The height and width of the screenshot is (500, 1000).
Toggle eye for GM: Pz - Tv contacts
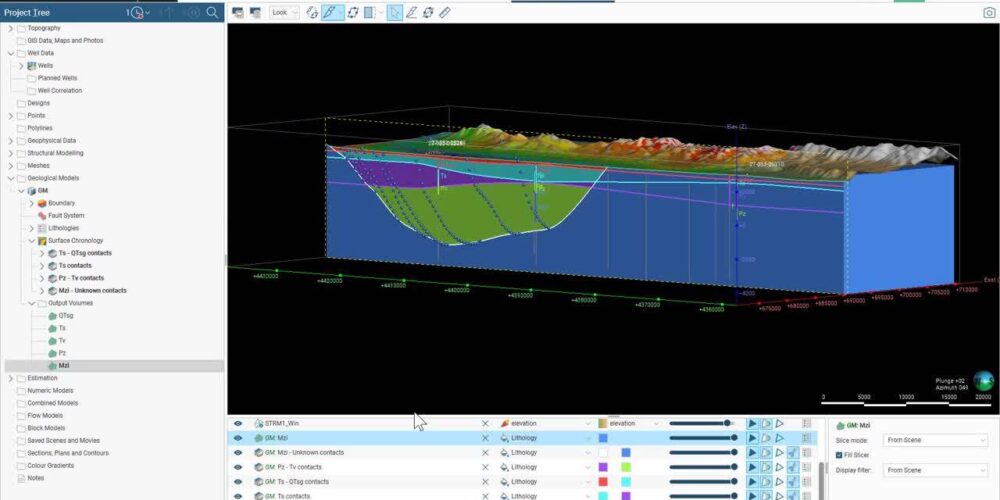coord(238,467)
